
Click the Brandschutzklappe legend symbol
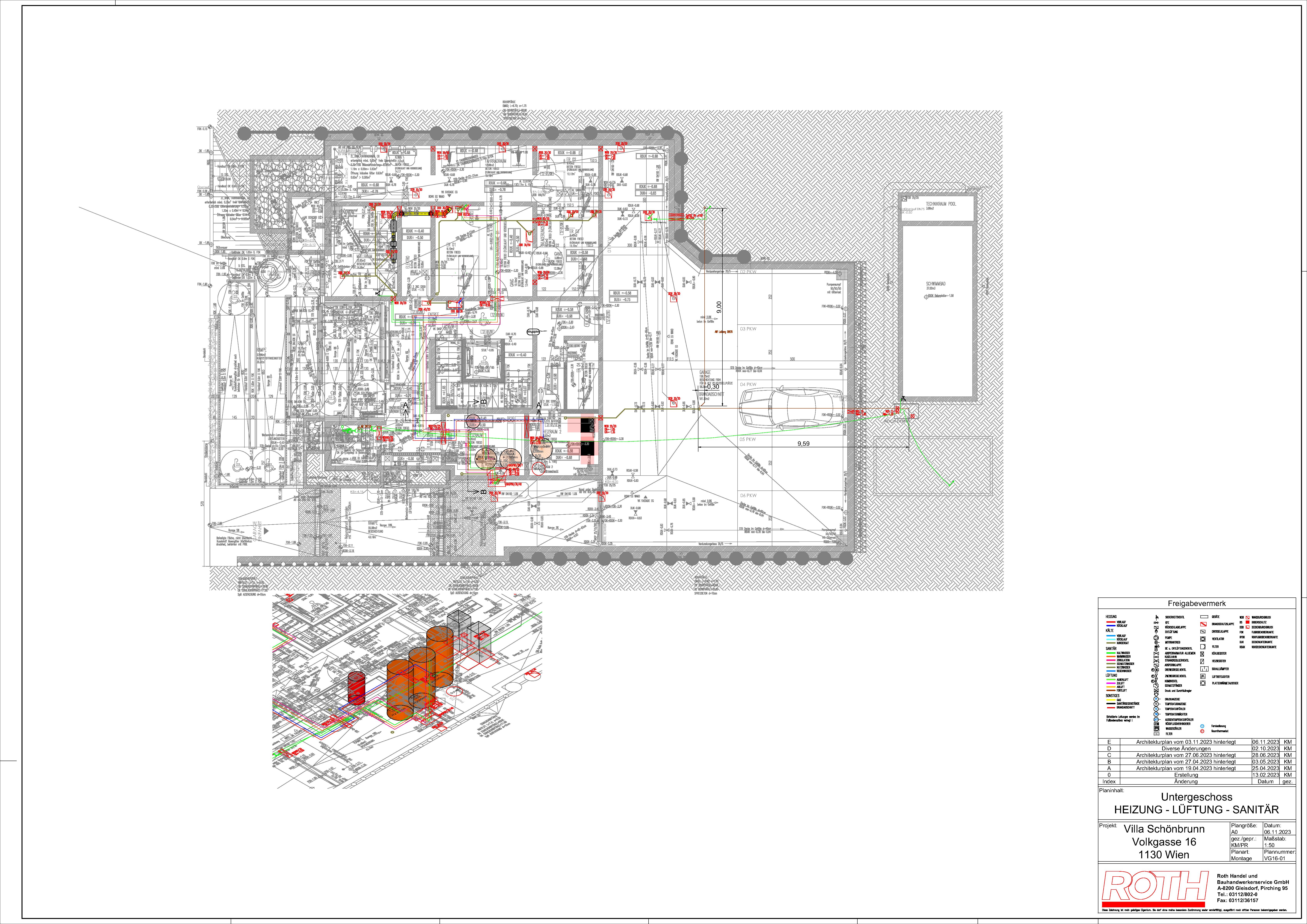coord(1203,624)
